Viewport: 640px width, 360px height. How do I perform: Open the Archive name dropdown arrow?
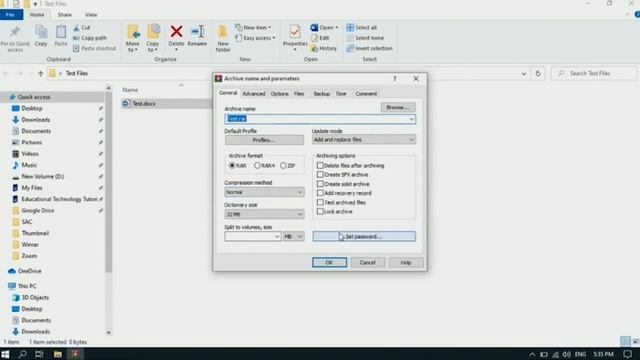pyautogui.click(x=411, y=119)
